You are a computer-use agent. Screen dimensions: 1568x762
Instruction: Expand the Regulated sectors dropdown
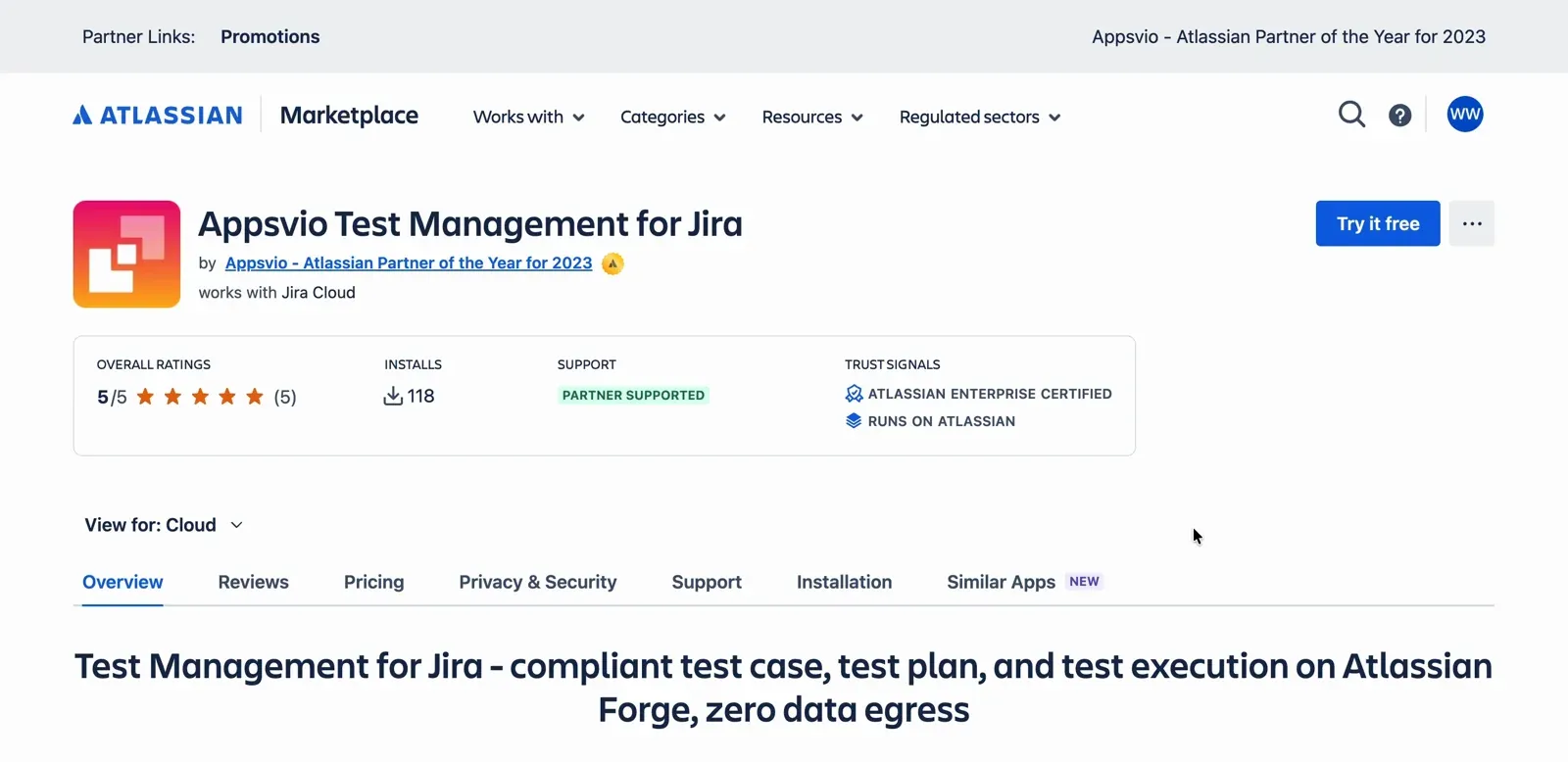(980, 117)
